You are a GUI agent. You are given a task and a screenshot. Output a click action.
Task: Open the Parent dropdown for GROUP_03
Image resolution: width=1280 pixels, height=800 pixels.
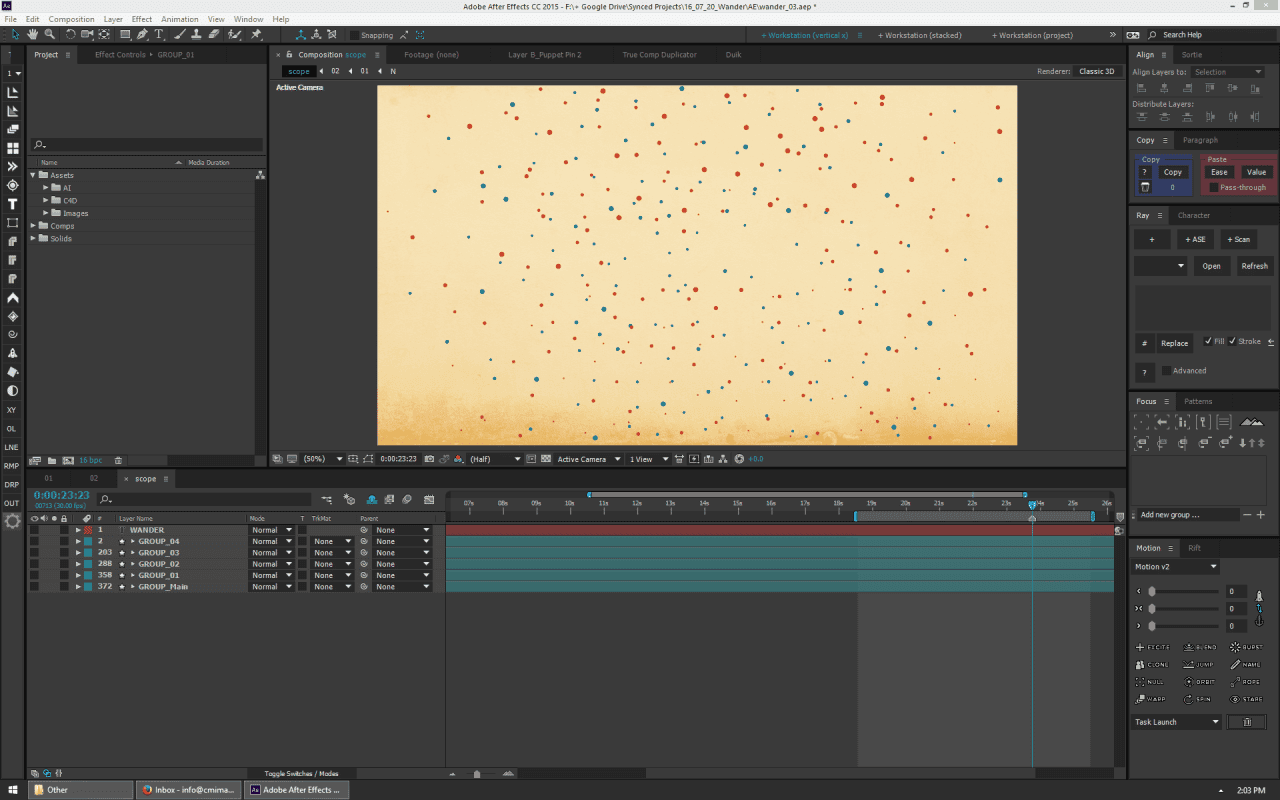pos(402,552)
